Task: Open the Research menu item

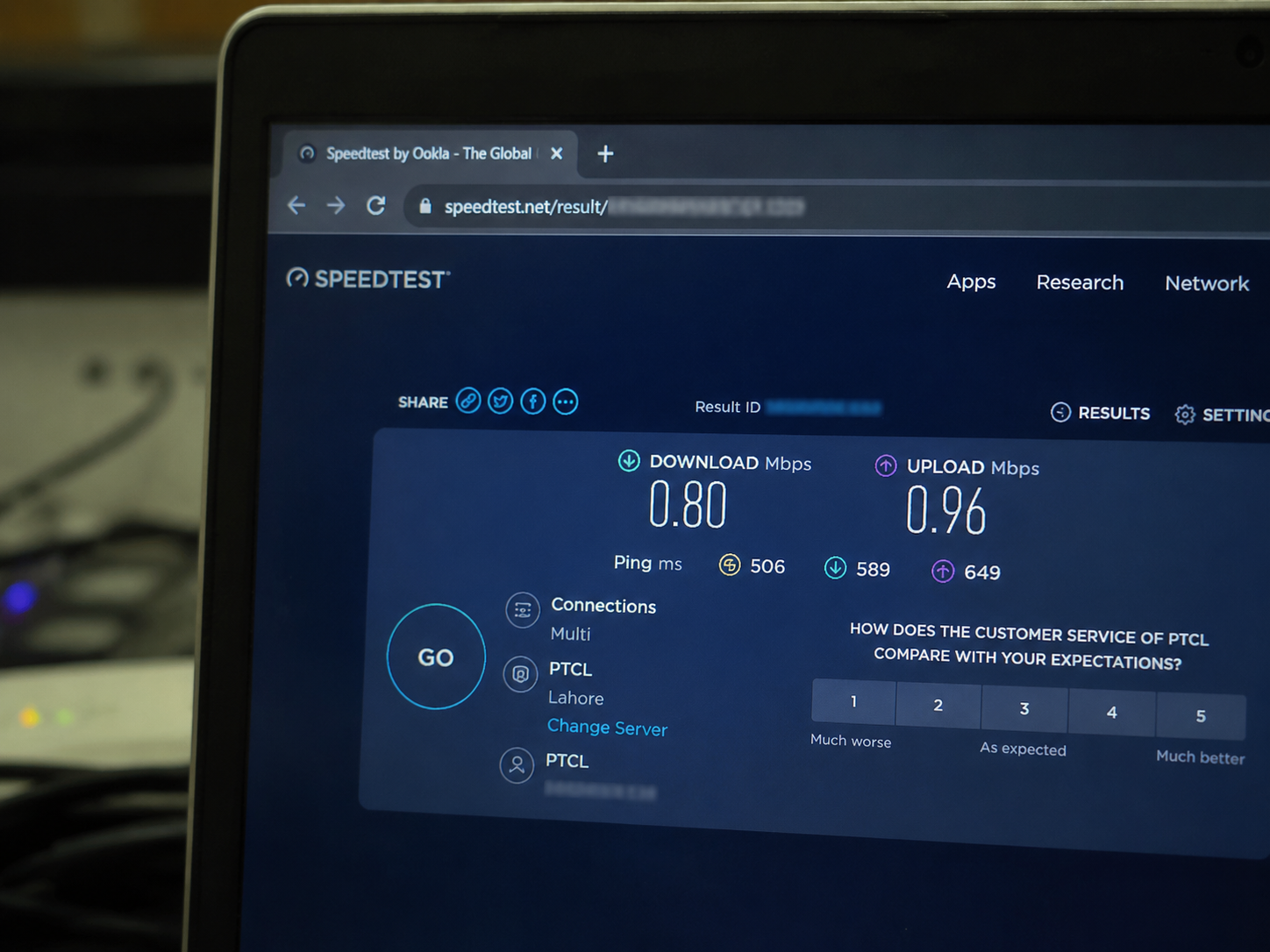Action: 1080,283
